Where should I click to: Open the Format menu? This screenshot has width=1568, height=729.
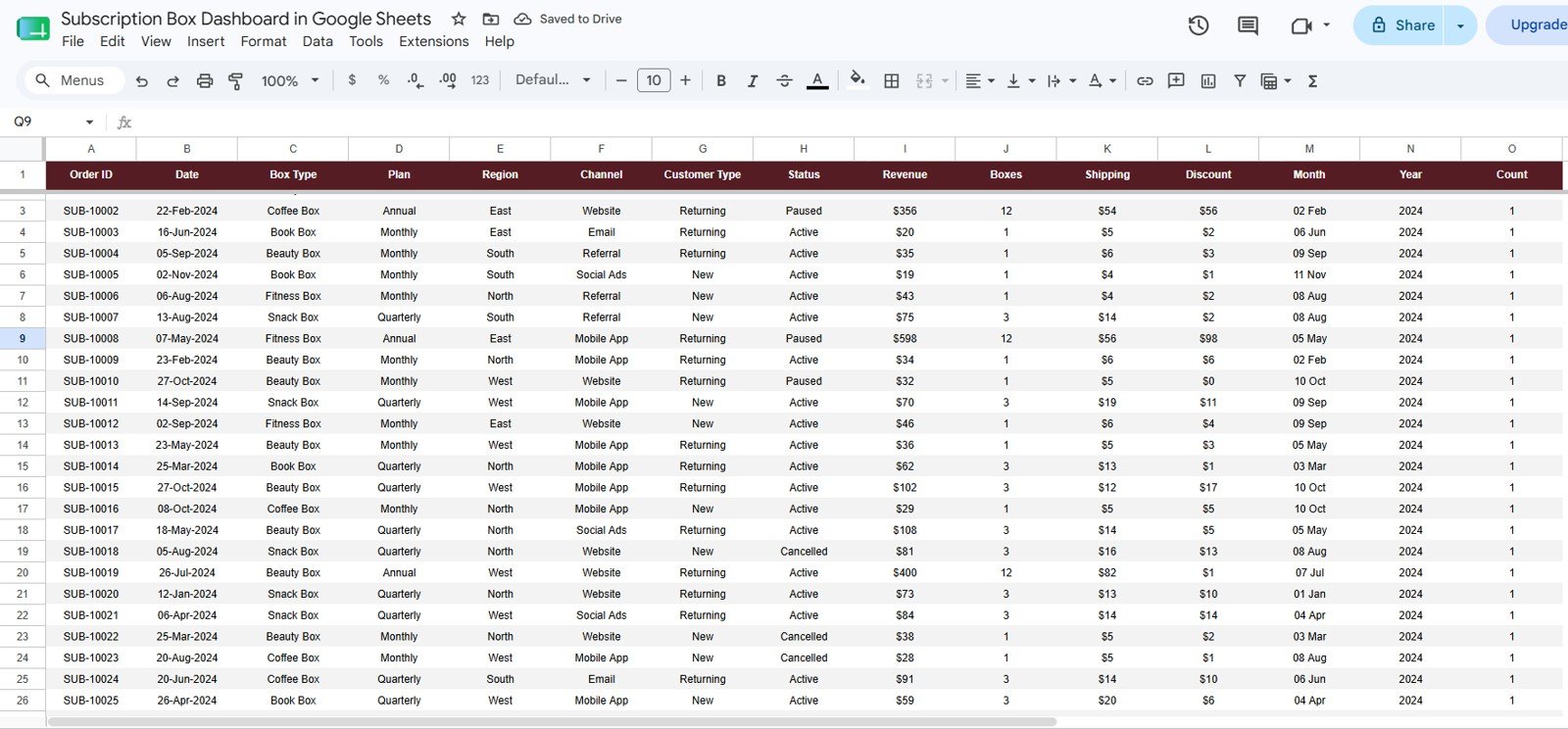point(264,41)
